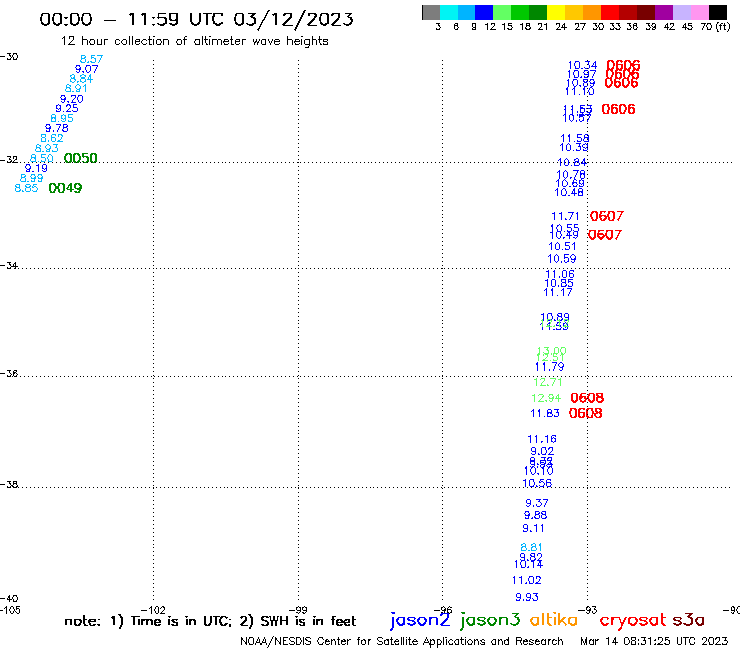Click the wave height value 11.16
740x650 pixels.
541,439
